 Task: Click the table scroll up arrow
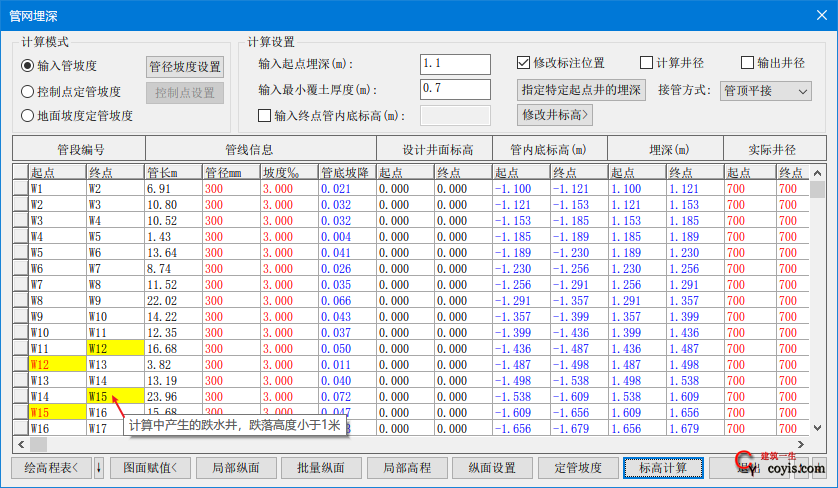[817, 173]
